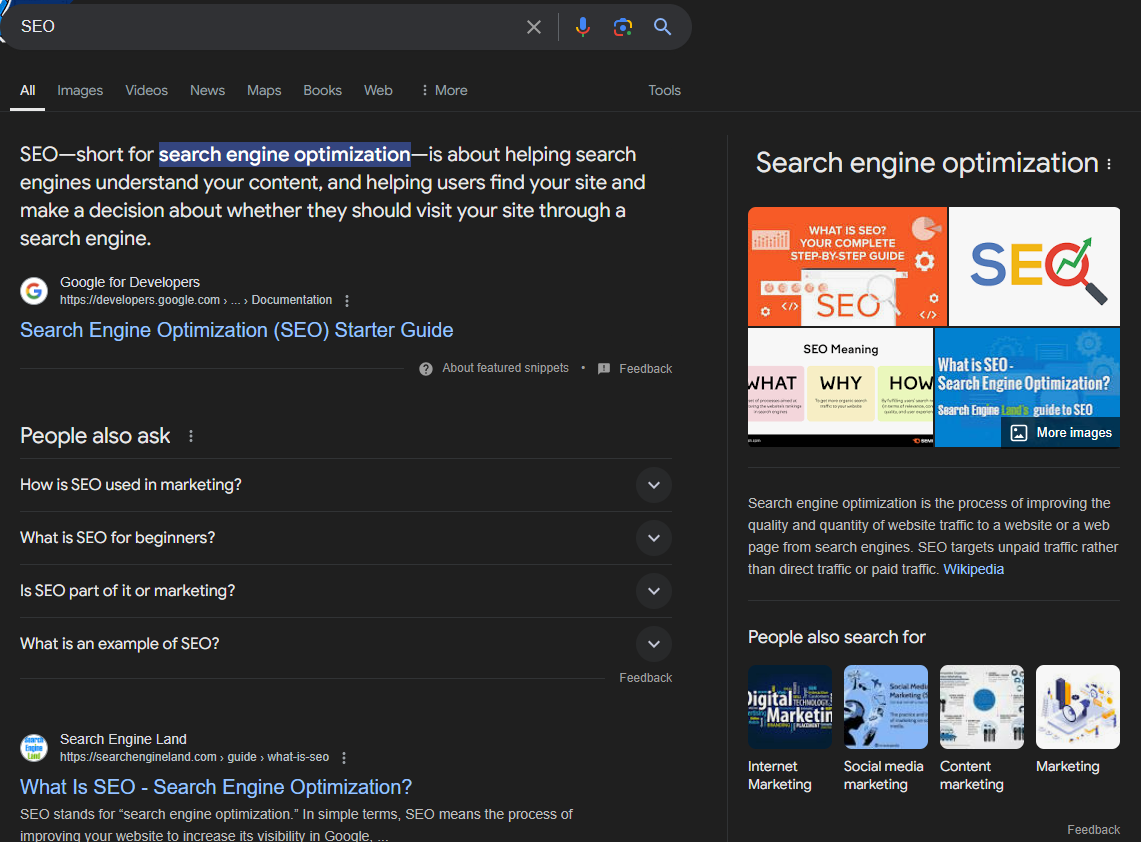Expand Is SEO part of it or marketing?
Image resolution: width=1141 pixels, height=842 pixels.
[x=346, y=591]
